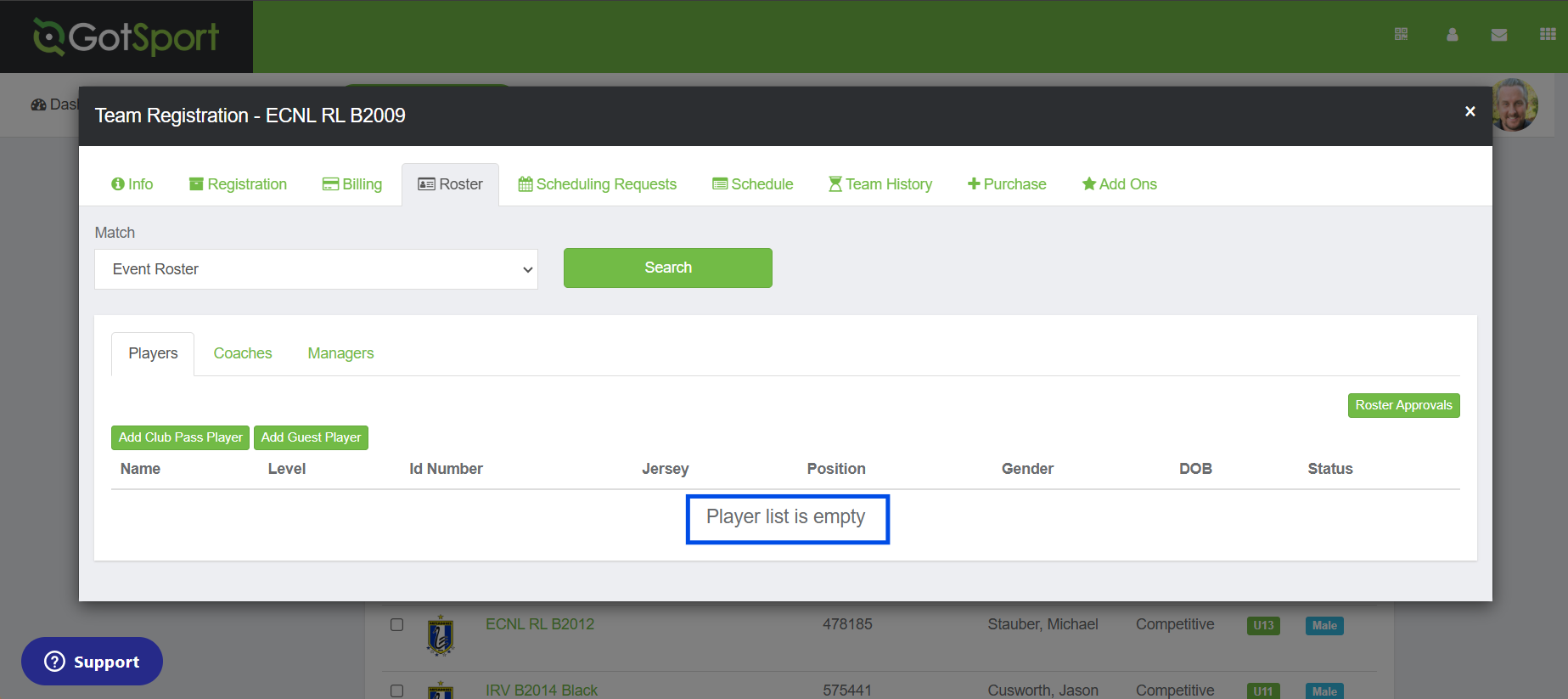
Task: Click Add Guest Player button
Action: [311, 437]
